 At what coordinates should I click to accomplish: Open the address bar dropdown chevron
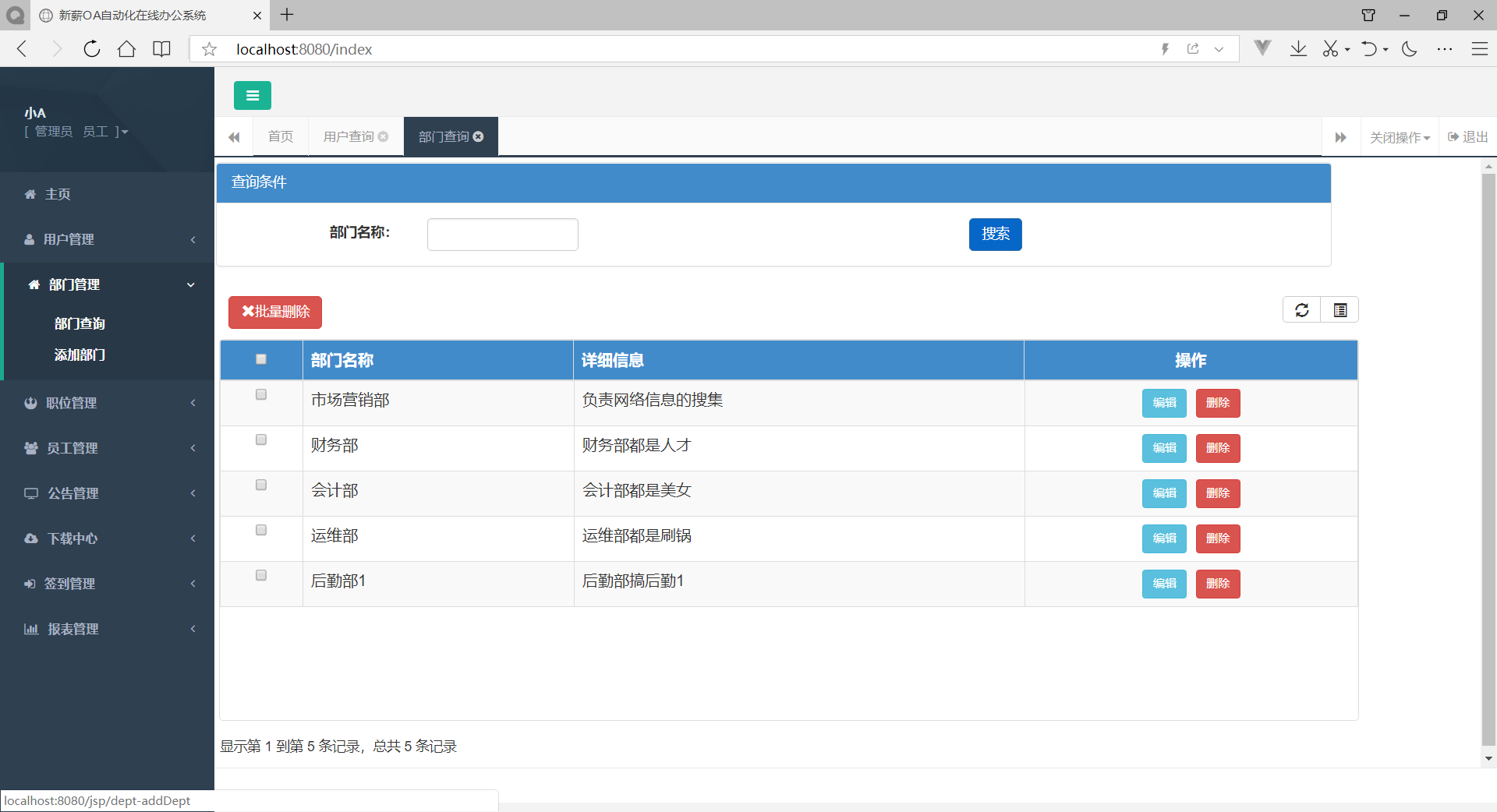(1219, 49)
